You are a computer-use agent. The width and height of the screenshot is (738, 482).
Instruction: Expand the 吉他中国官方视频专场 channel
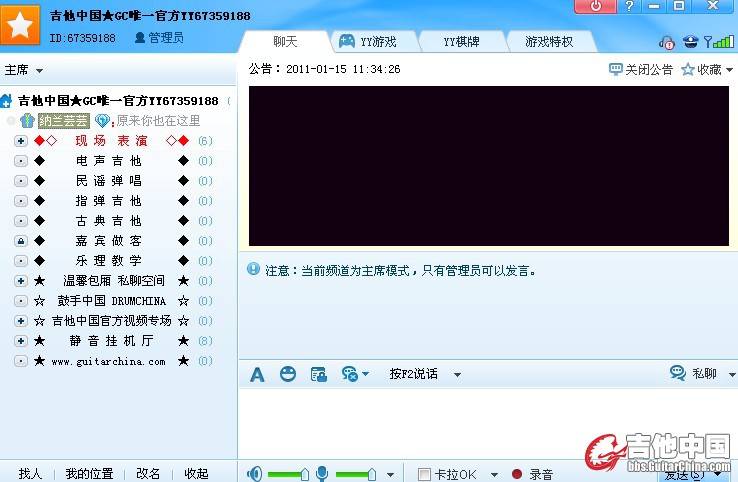(x=21, y=321)
